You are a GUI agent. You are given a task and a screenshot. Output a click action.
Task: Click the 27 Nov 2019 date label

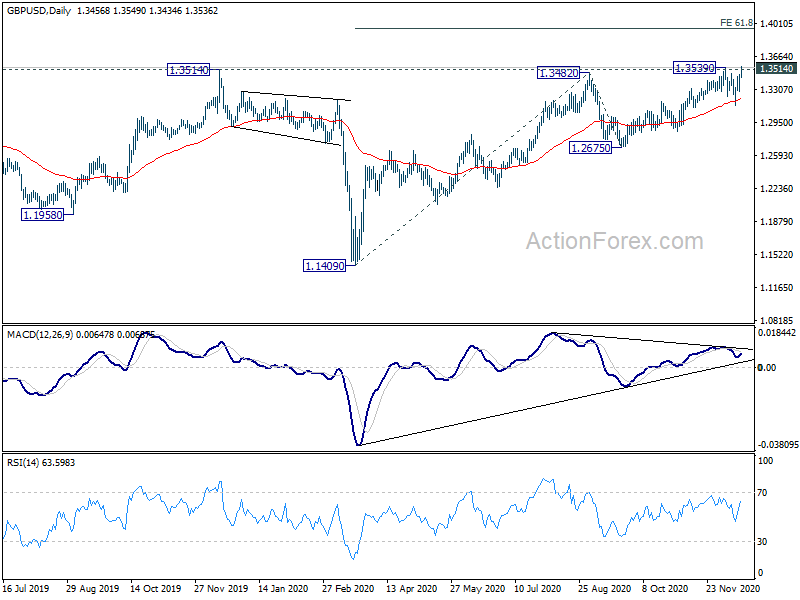[221, 588]
